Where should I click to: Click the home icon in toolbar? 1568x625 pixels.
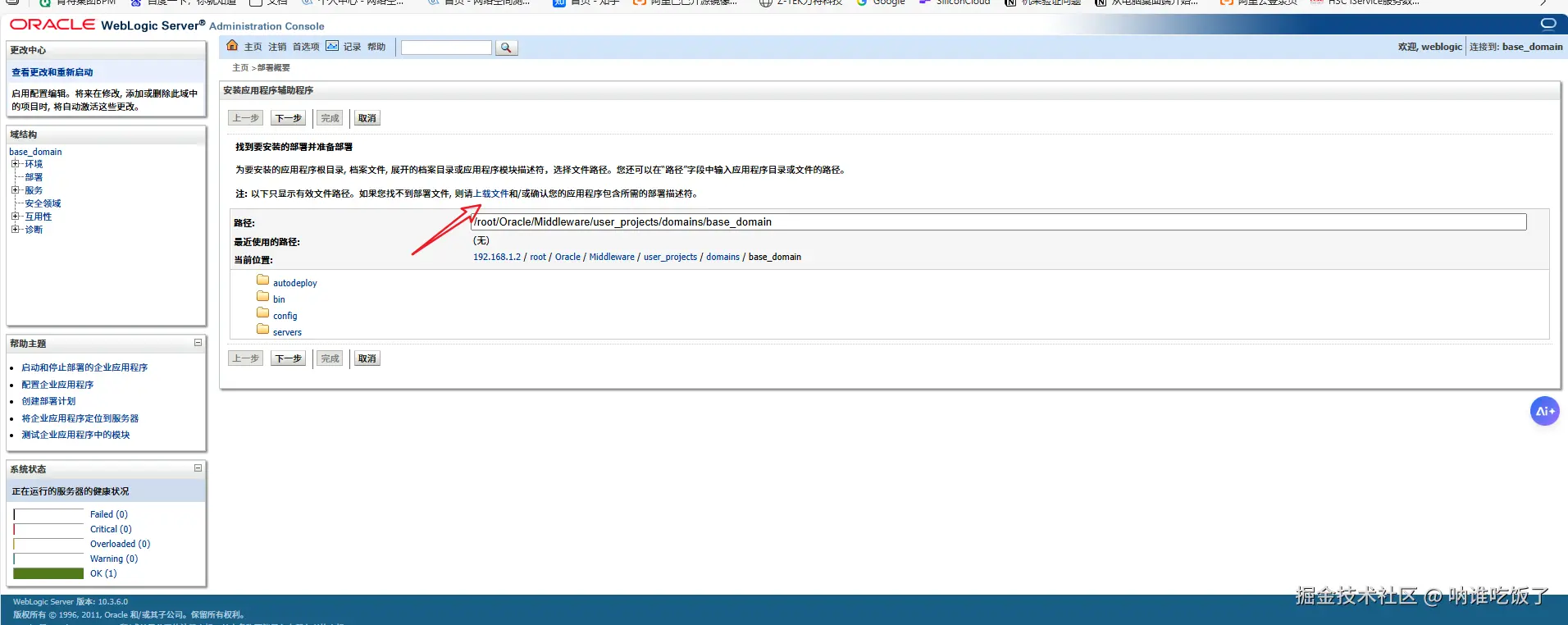tap(232, 45)
